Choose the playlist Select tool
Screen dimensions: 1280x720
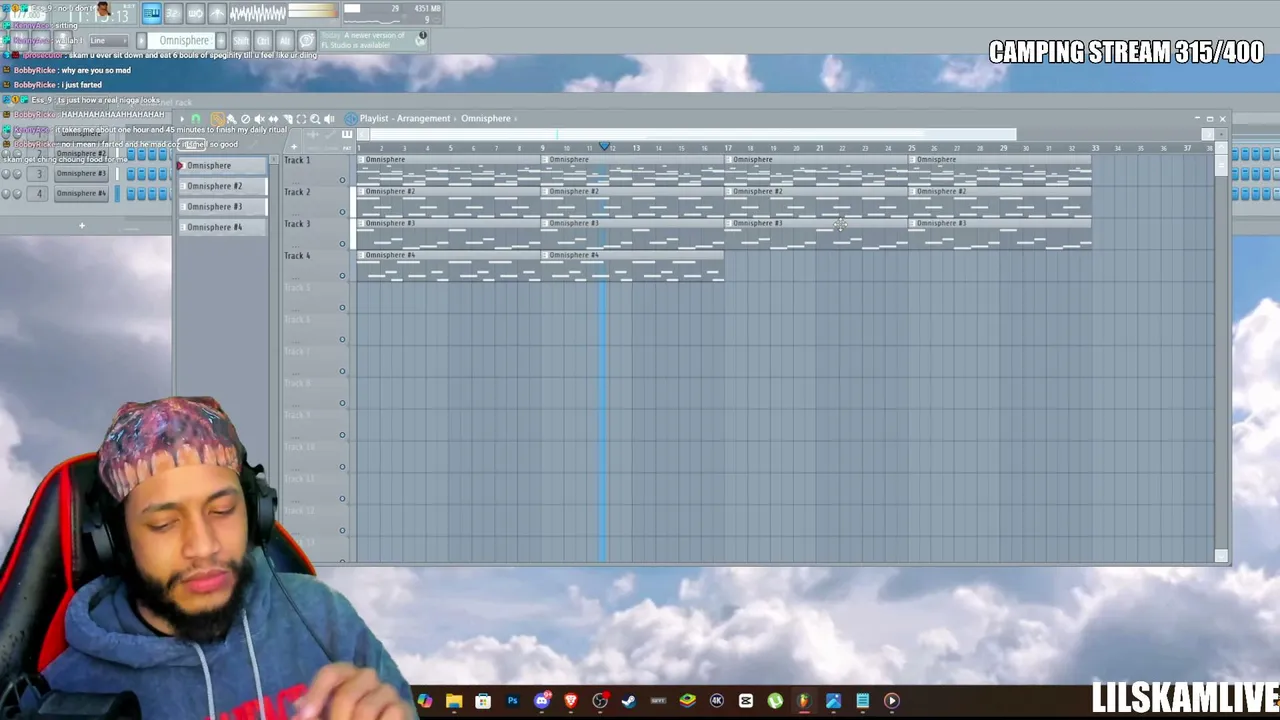coord(301,119)
